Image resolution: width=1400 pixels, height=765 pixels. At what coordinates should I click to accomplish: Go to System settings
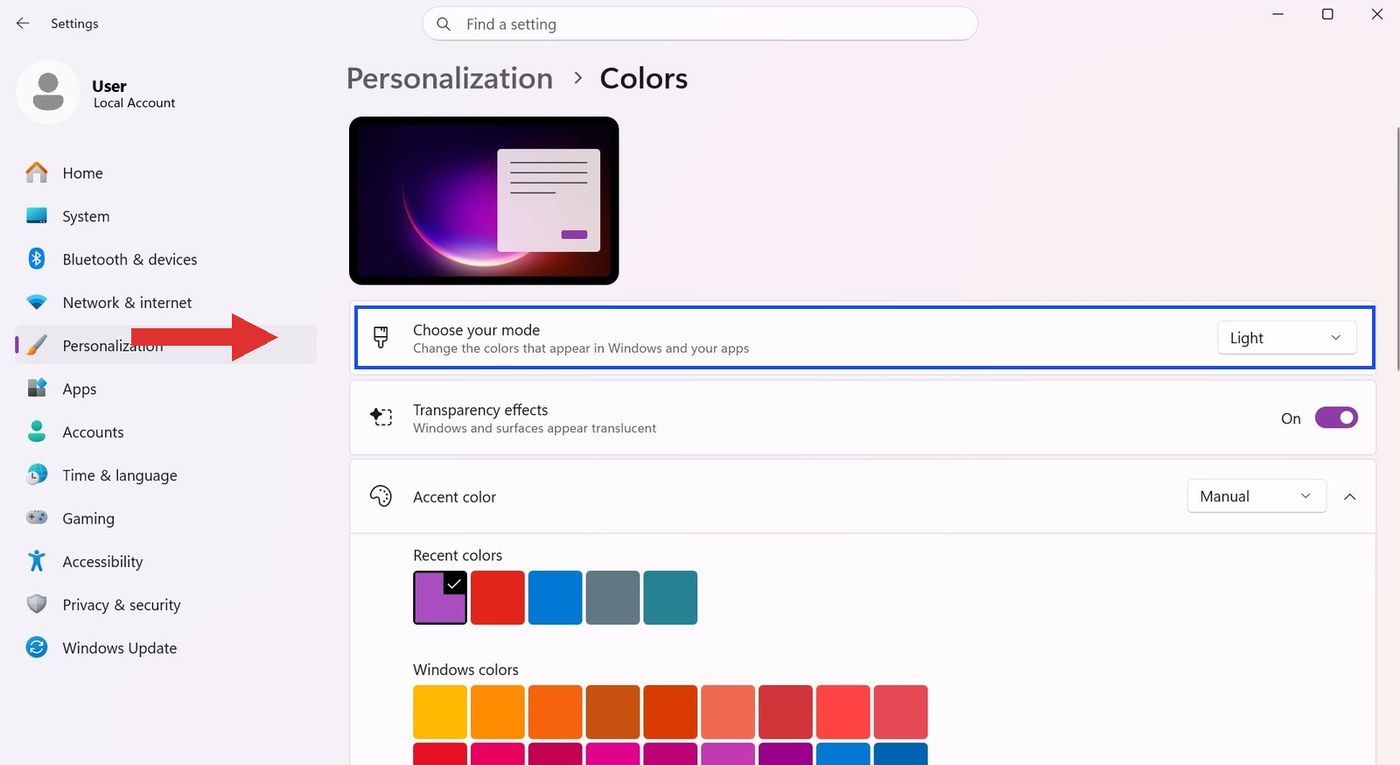pyautogui.click(x=166, y=216)
